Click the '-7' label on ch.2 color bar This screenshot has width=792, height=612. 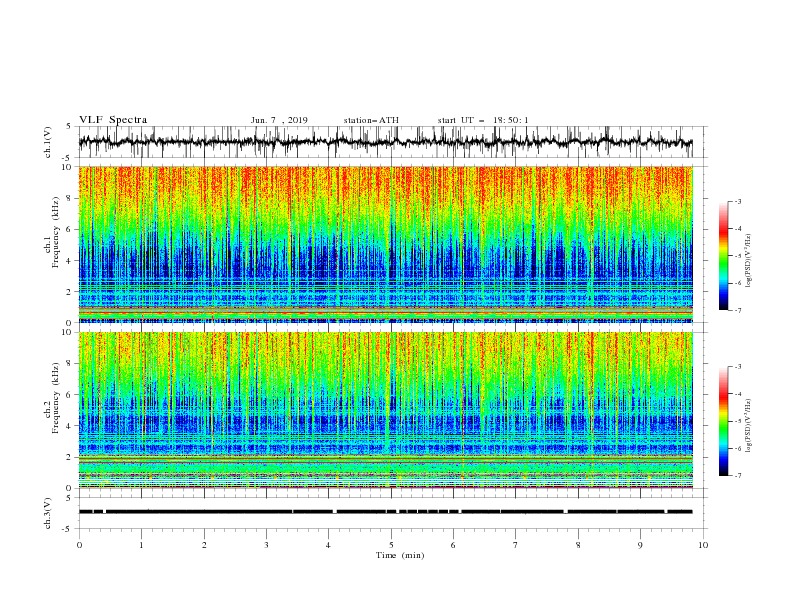point(738,476)
